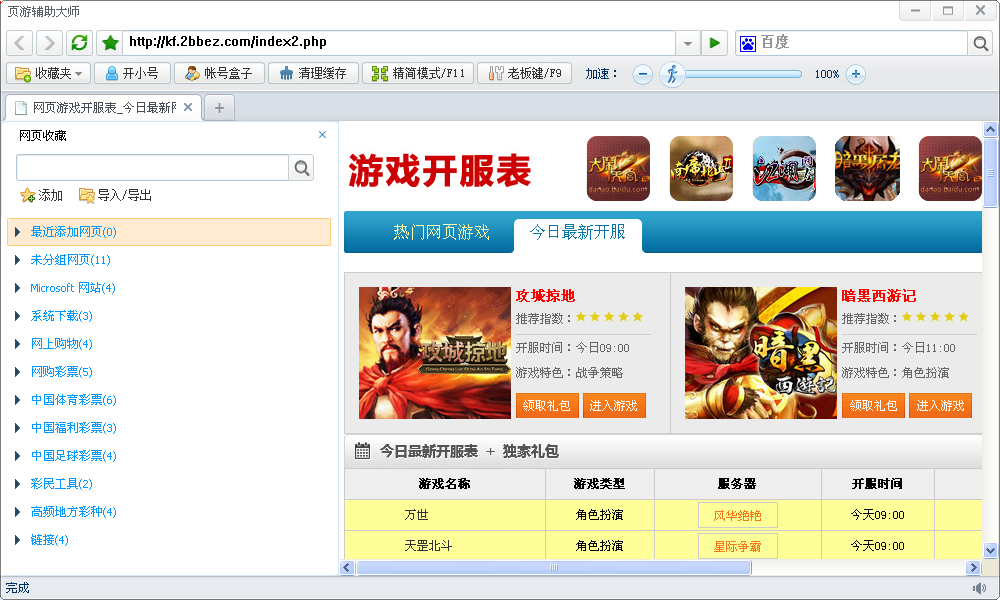The width and height of the screenshot is (1000, 600).
Task: Select the 网页游戏开服表 browser tab
Action: (x=103, y=108)
